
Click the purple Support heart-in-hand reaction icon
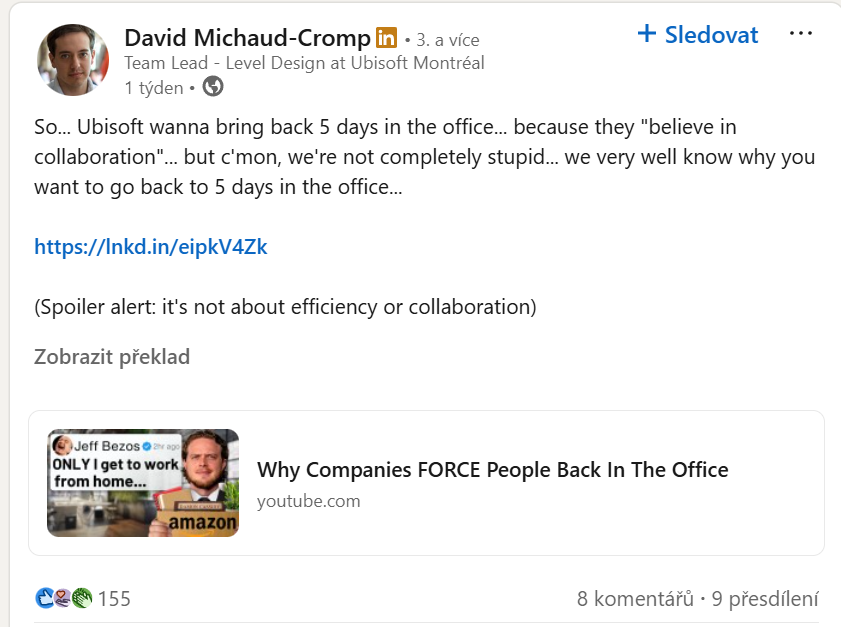63,599
